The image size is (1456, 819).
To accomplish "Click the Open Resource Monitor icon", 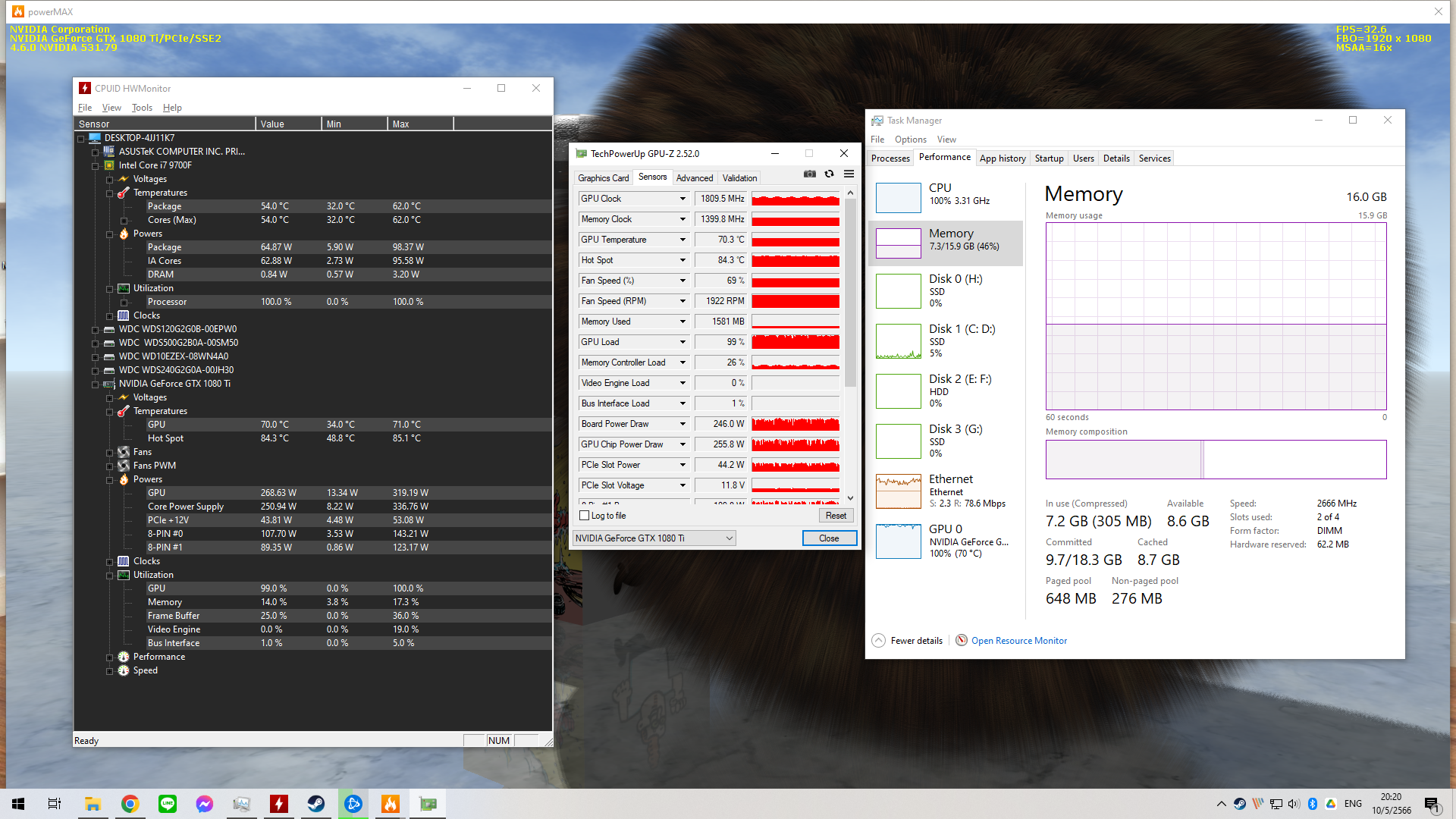I will pos(962,641).
